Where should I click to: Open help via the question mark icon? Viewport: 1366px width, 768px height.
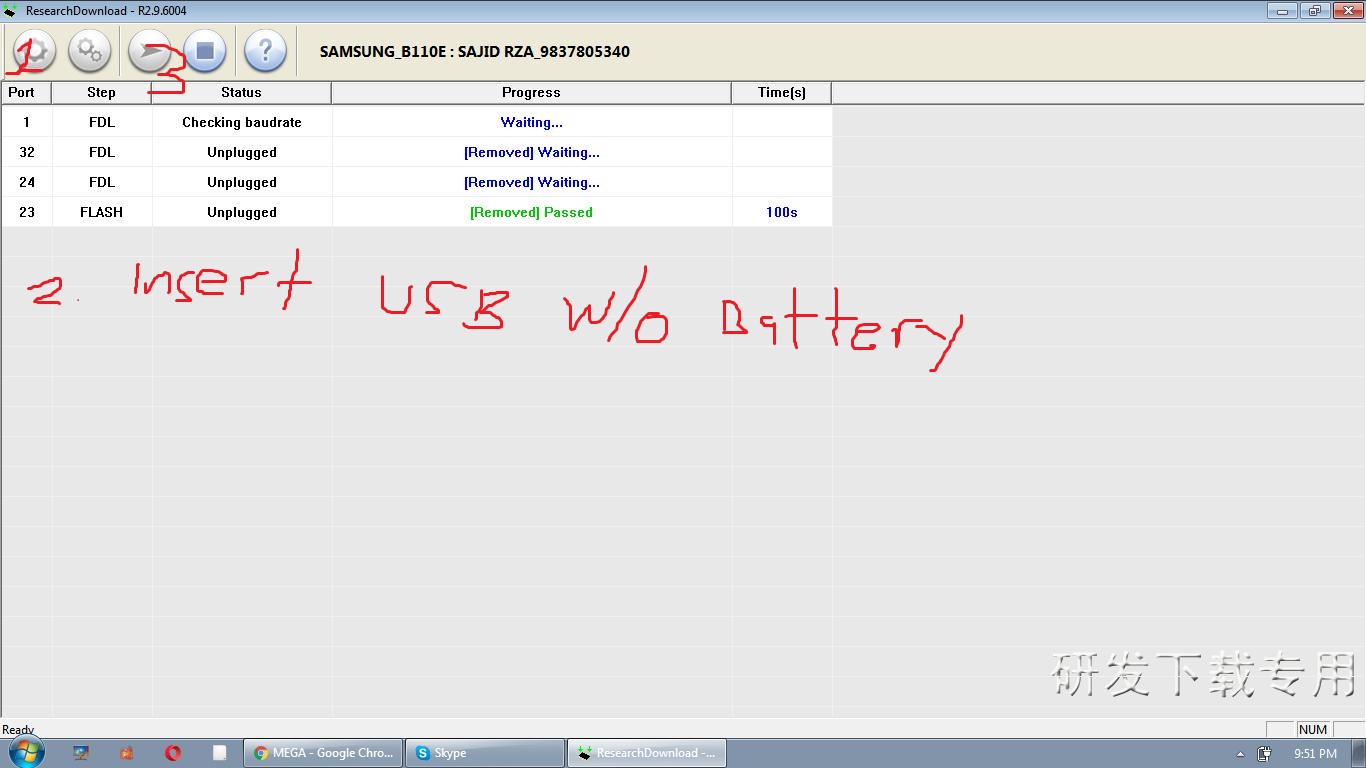pyautogui.click(x=265, y=51)
